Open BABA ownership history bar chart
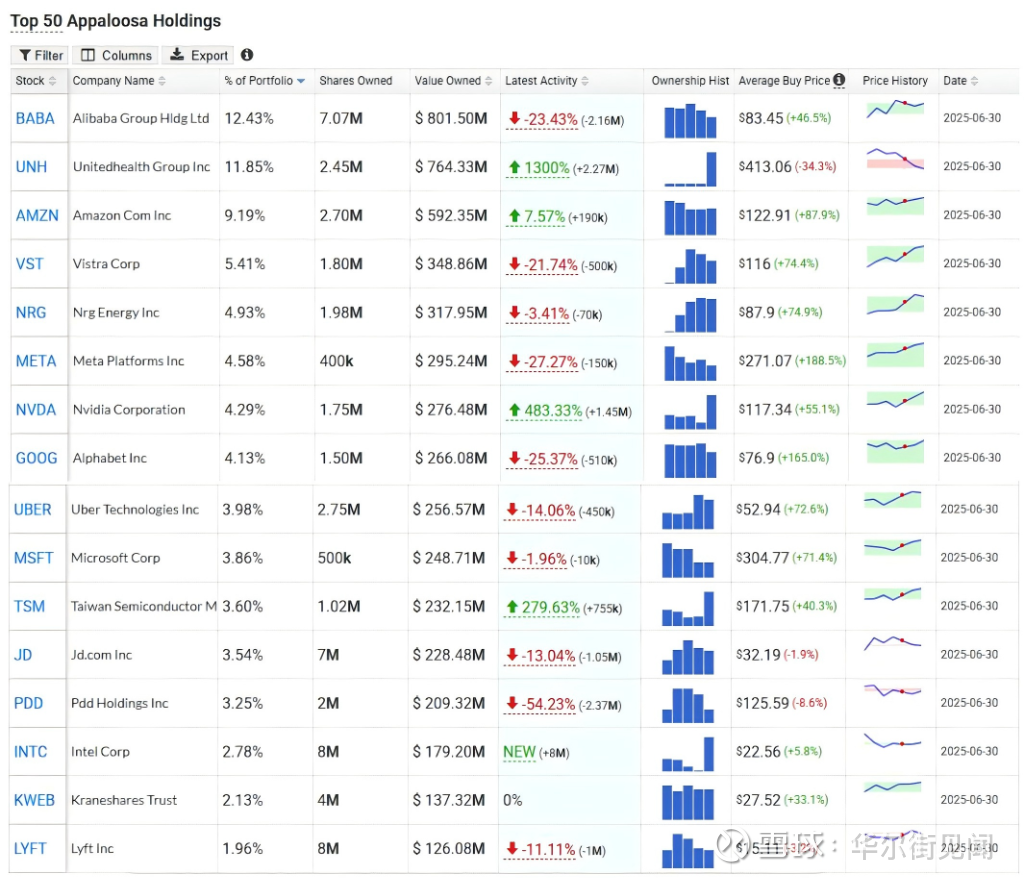 tap(690, 120)
